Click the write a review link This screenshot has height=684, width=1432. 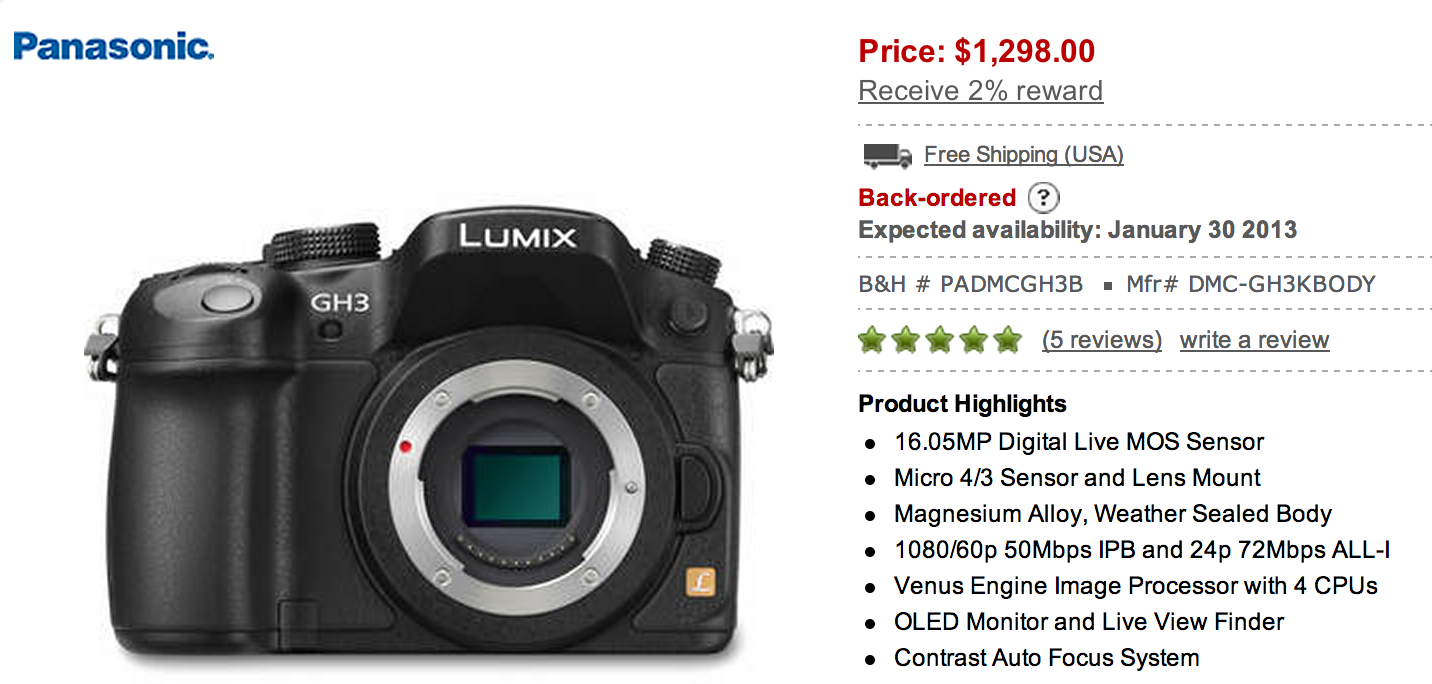click(x=1254, y=340)
